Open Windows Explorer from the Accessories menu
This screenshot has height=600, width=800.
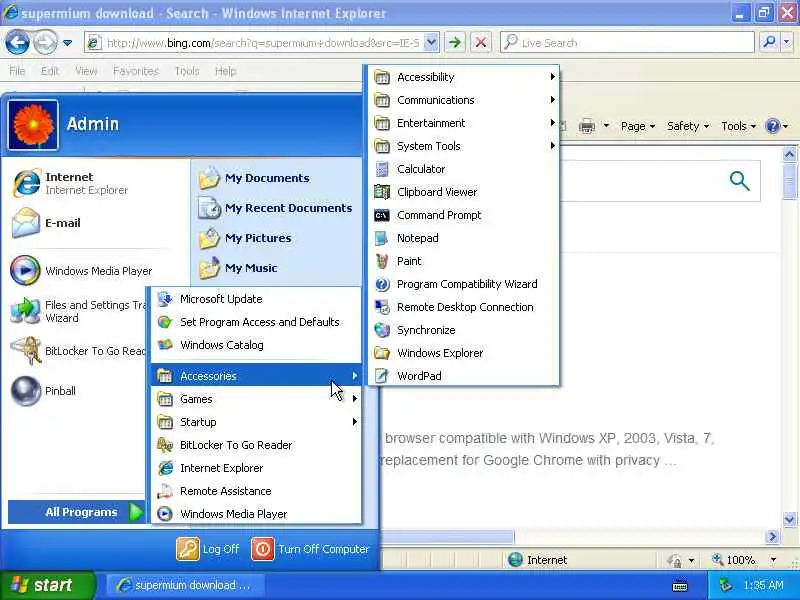pyautogui.click(x=463, y=353)
